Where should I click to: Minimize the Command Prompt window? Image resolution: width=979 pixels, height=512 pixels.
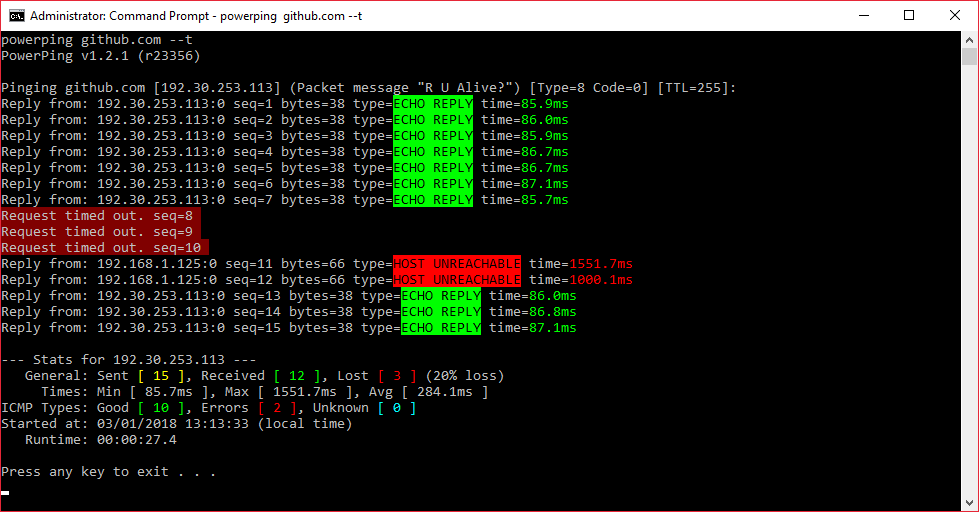point(864,16)
